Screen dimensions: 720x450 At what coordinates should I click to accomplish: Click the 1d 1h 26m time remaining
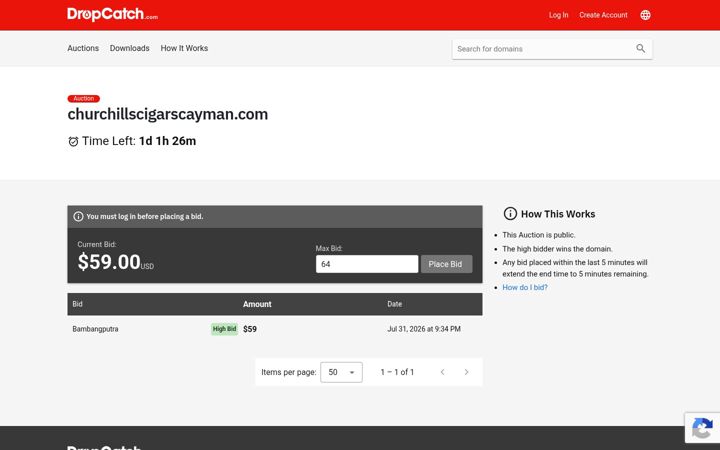[168, 141]
